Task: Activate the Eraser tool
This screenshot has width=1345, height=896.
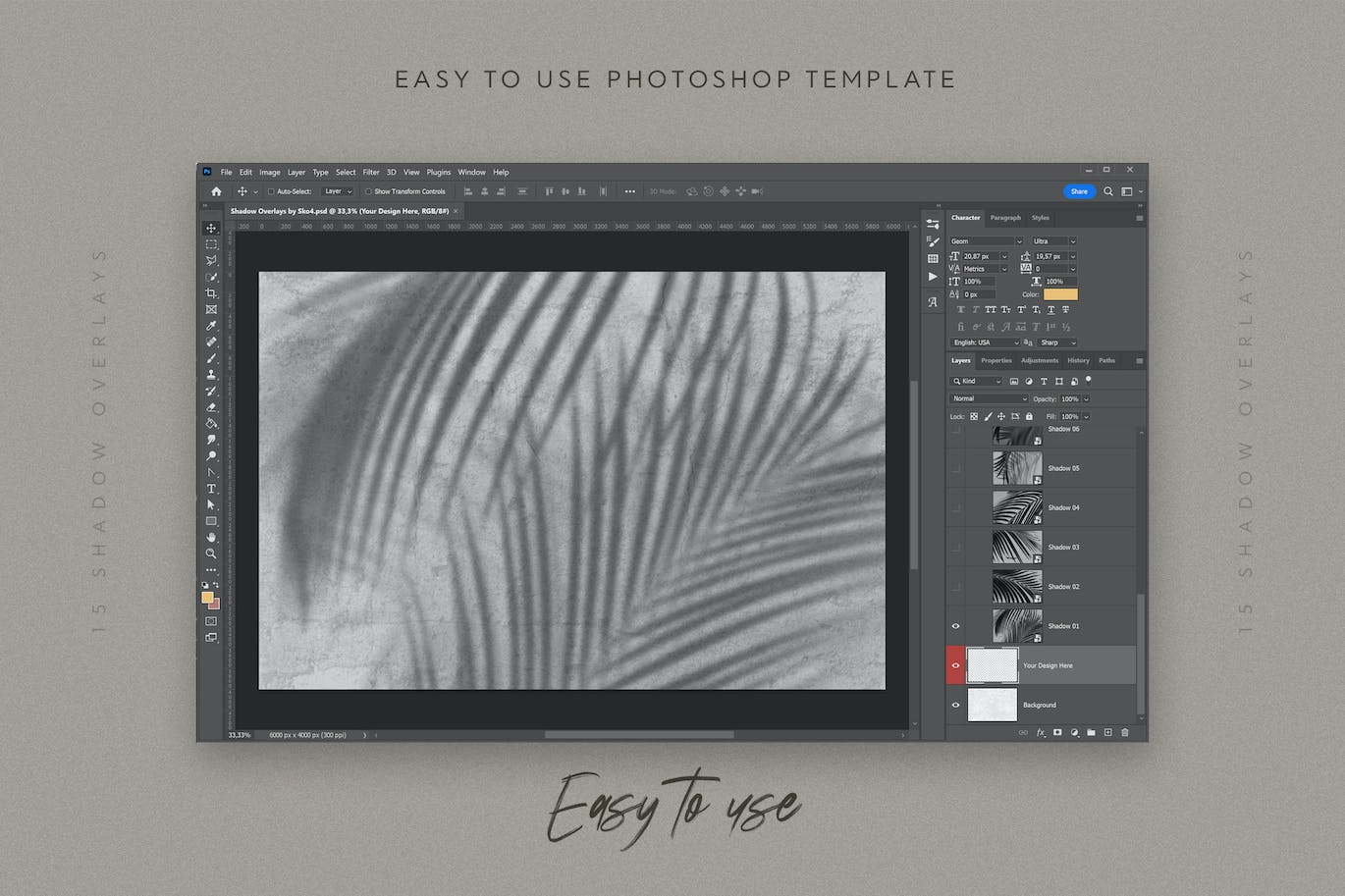Action: (x=211, y=407)
